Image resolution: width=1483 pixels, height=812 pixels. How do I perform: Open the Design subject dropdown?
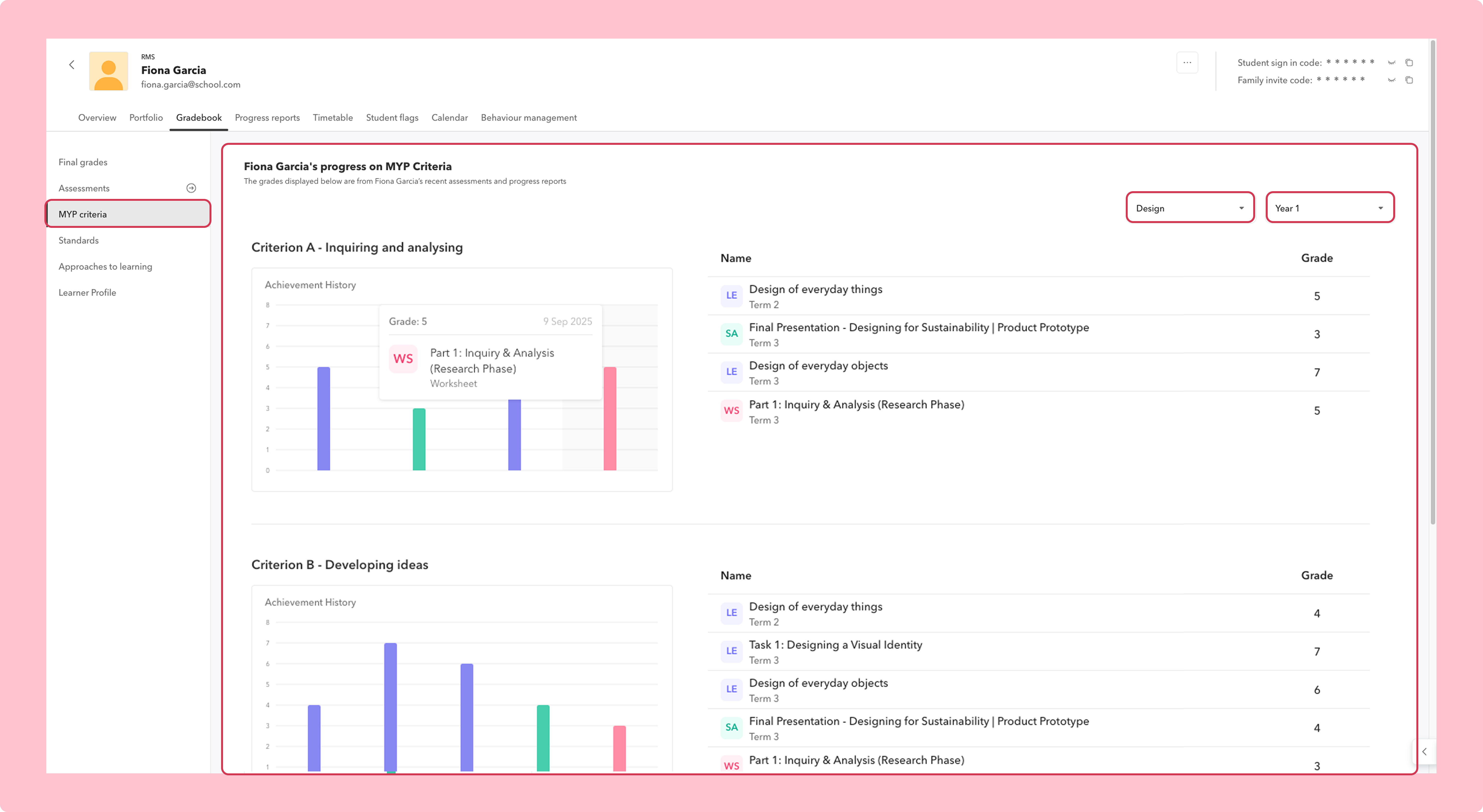pos(1190,207)
